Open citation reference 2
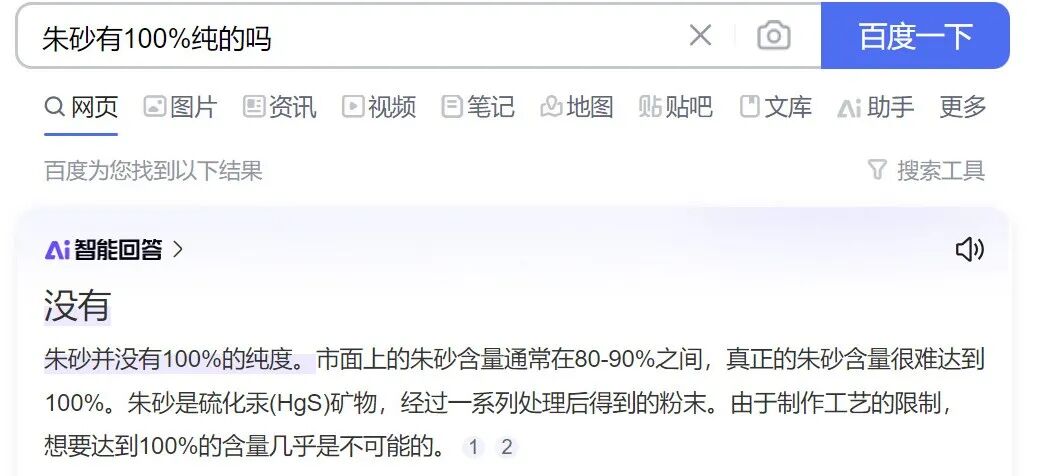The image size is (1062, 476). pos(506,447)
